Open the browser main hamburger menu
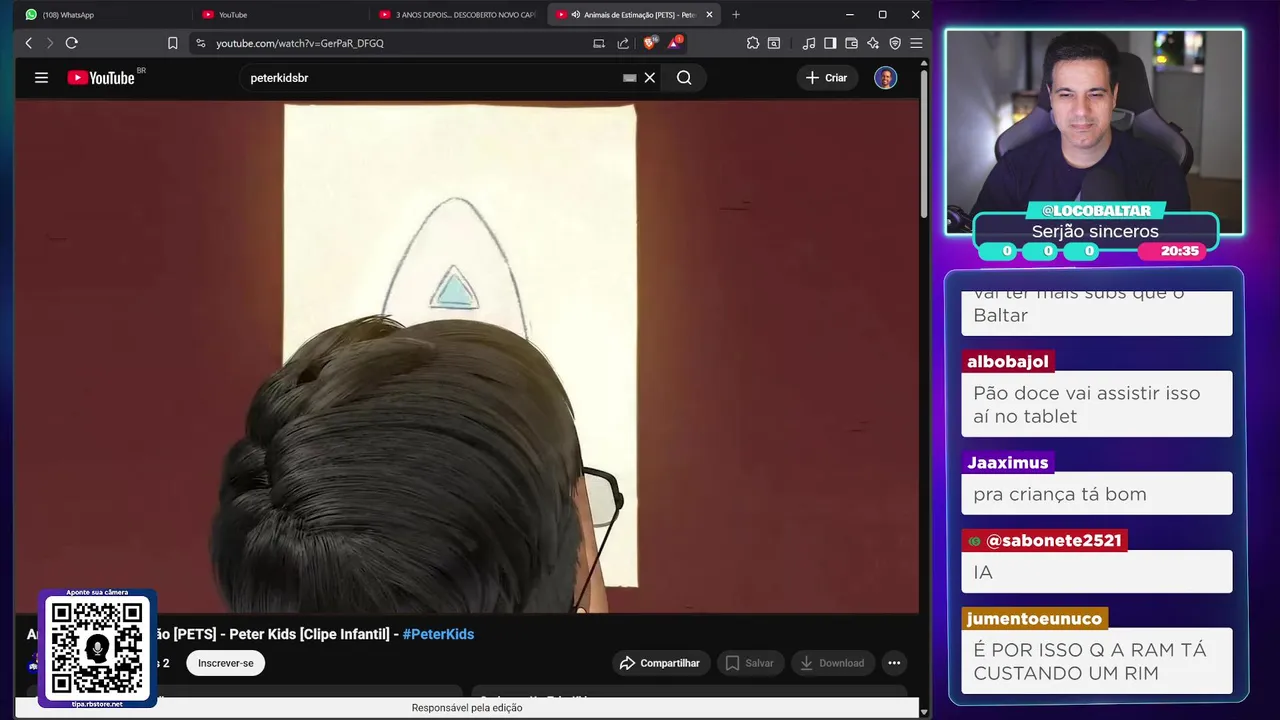 pos(916,43)
